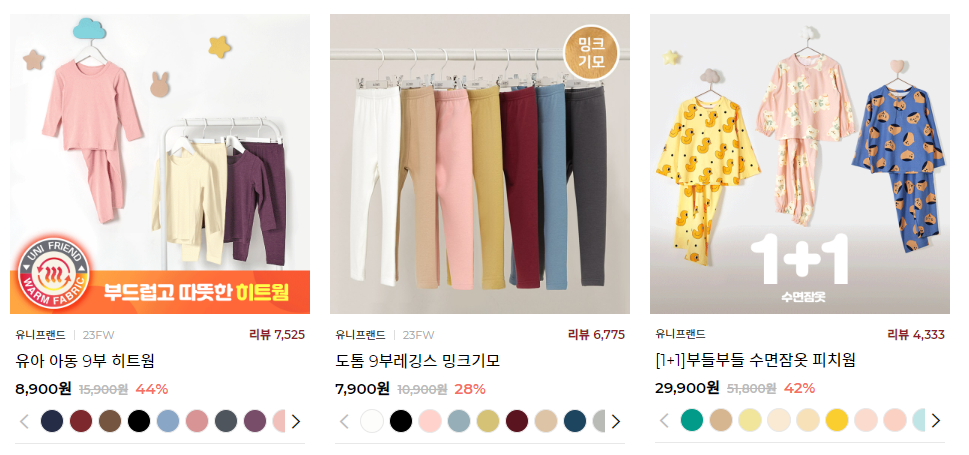Choose light blue swatch for 히트웜

pos(168,421)
